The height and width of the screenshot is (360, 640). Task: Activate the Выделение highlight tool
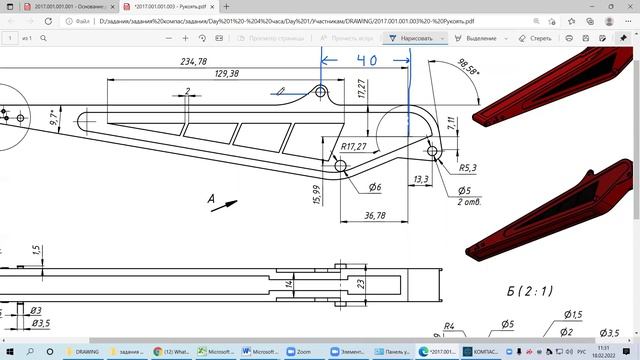pos(476,38)
